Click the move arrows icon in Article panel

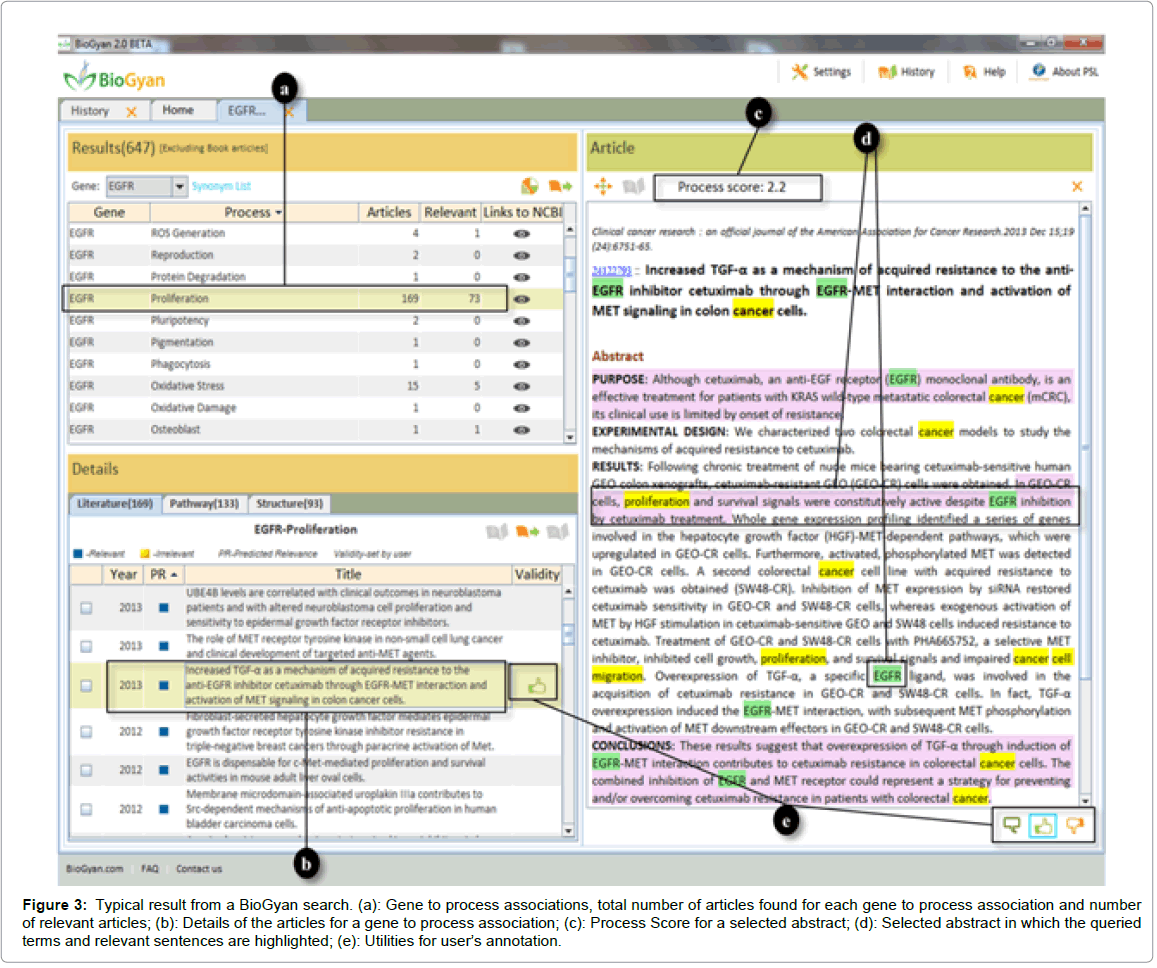(x=603, y=187)
